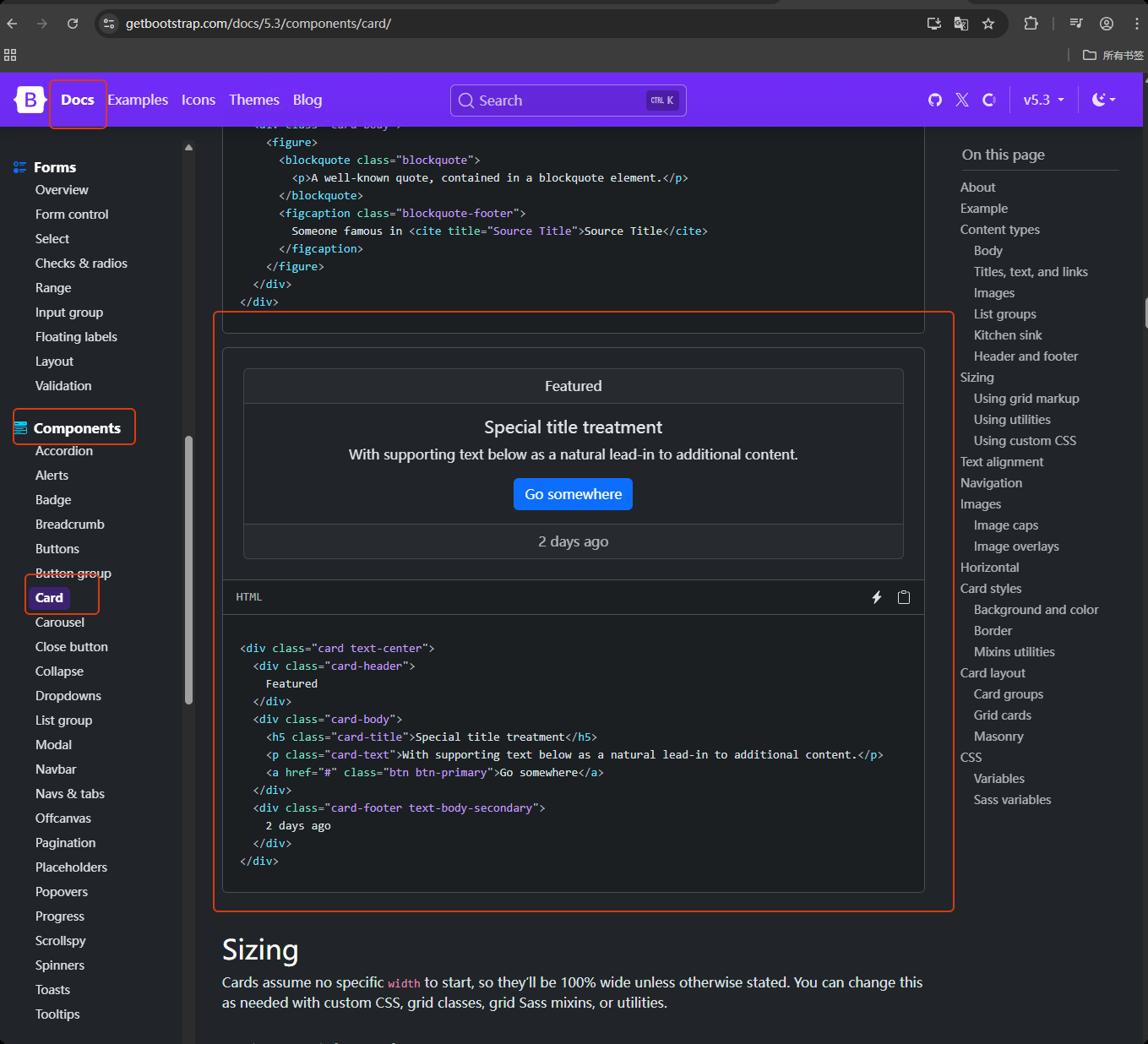This screenshot has width=1148, height=1044.
Task: Open all bookmarks folder
Action: click(x=1113, y=55)
